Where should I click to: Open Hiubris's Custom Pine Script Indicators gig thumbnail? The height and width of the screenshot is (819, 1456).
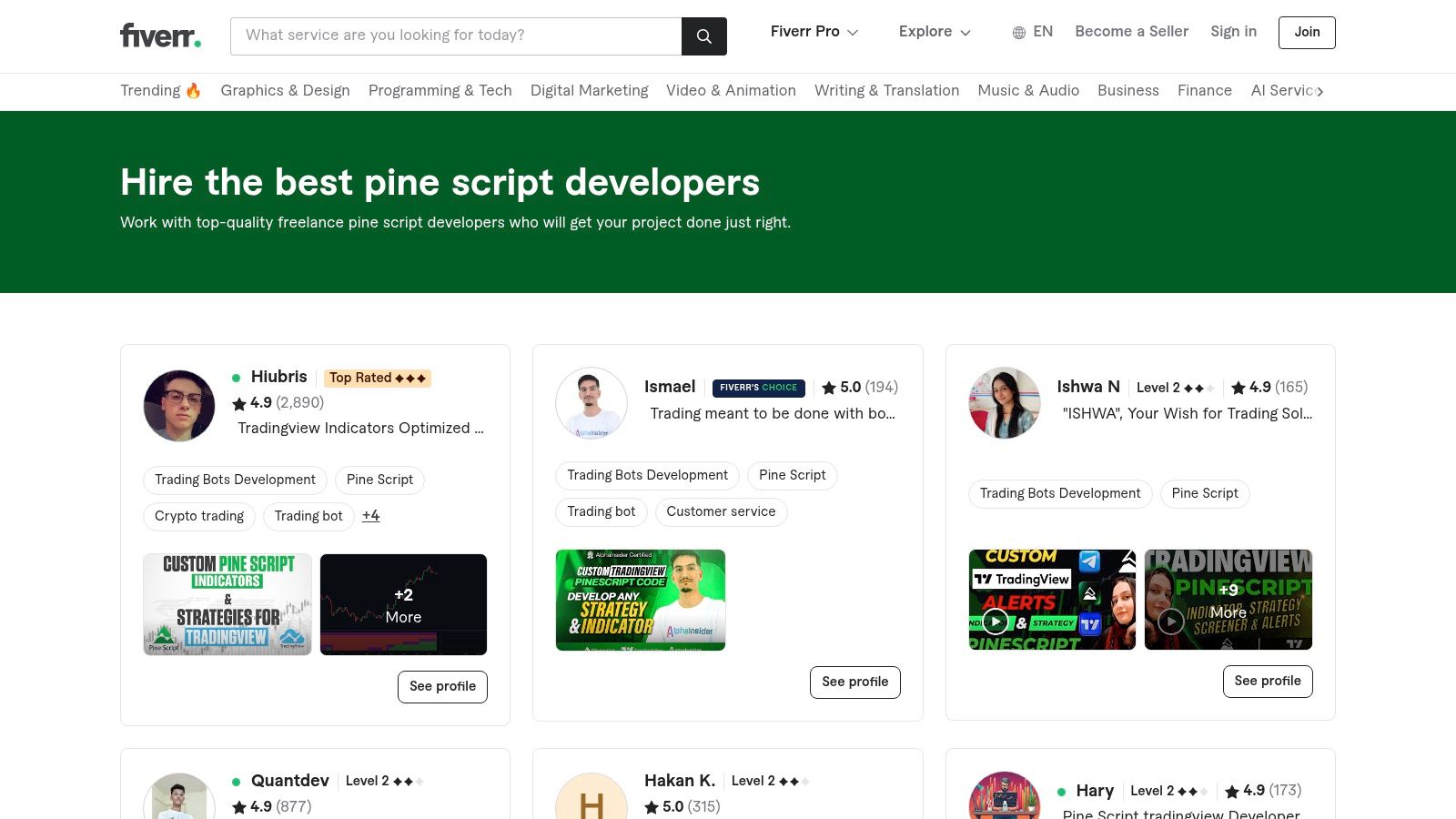227,605
